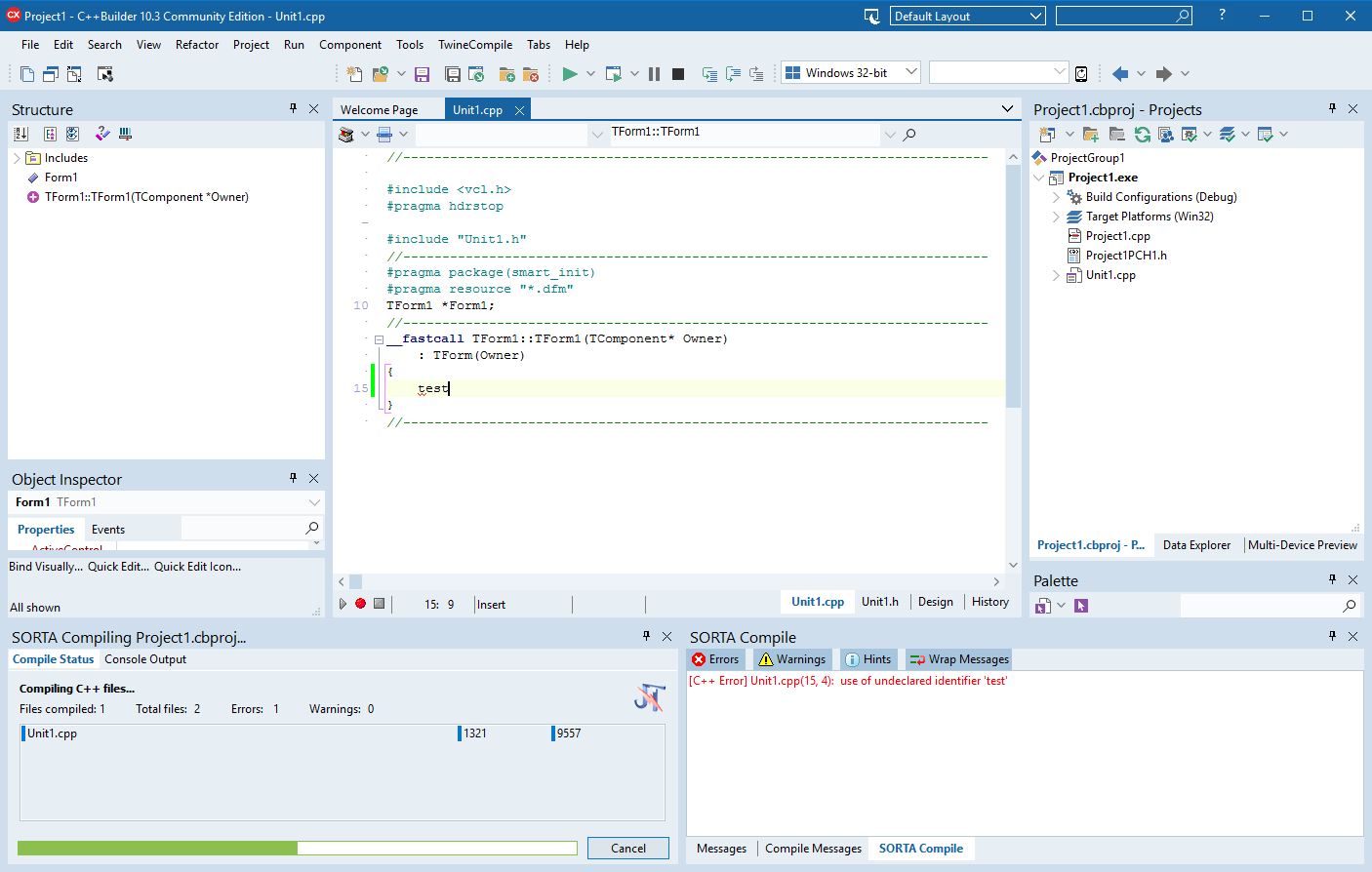The height and width of the screenshot is (872, 1372).
Task: Click the stop macro square icon
Action: tap(380, 603)
